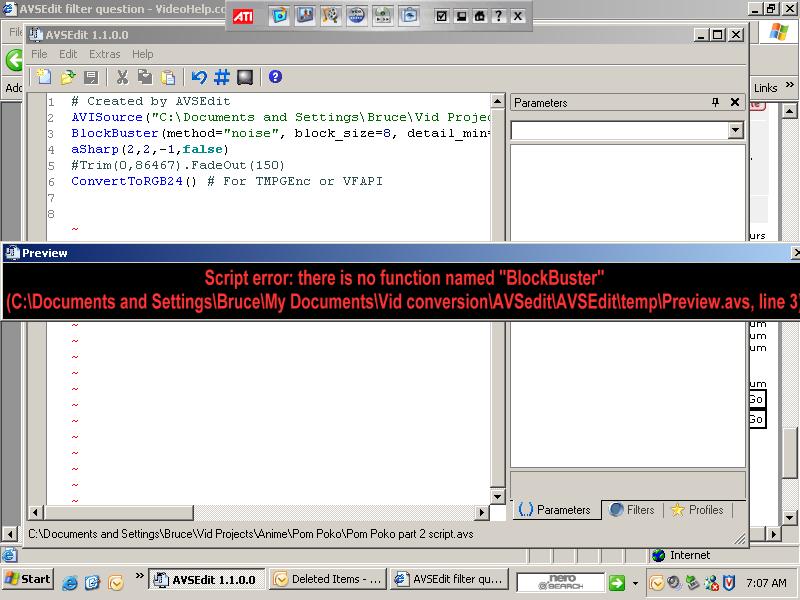Switch to the Parameters bottom tab

555,510
